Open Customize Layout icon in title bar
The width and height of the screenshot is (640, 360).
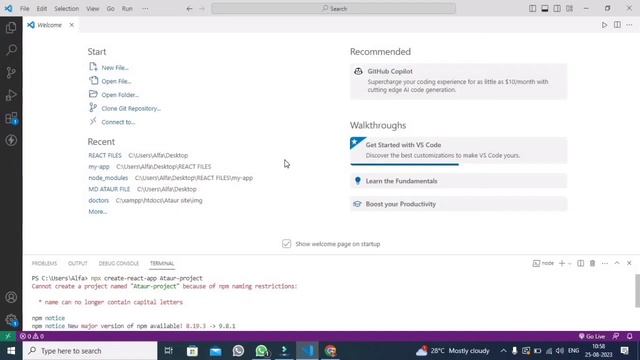[x=569, y=9]
